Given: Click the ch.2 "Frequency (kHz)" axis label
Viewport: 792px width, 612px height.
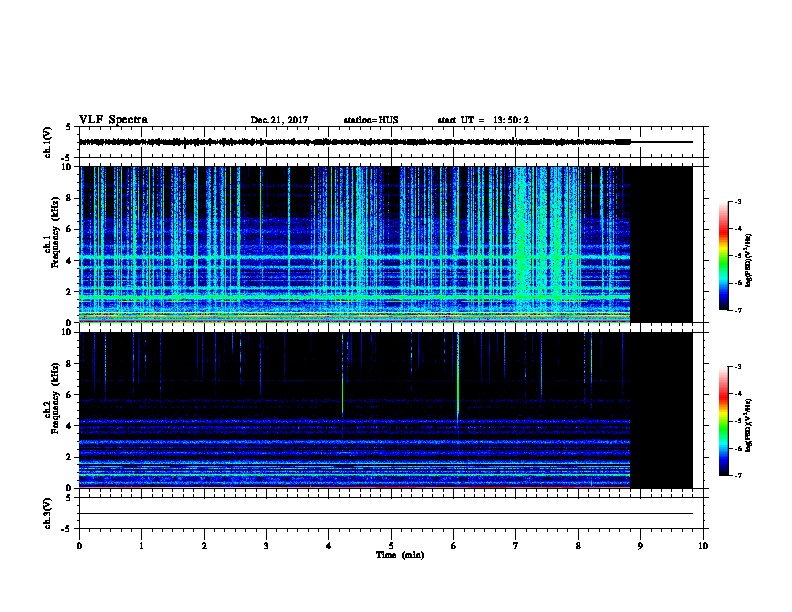Looking at the screenshot, I should pyautogui.click(x=55, y=398).
